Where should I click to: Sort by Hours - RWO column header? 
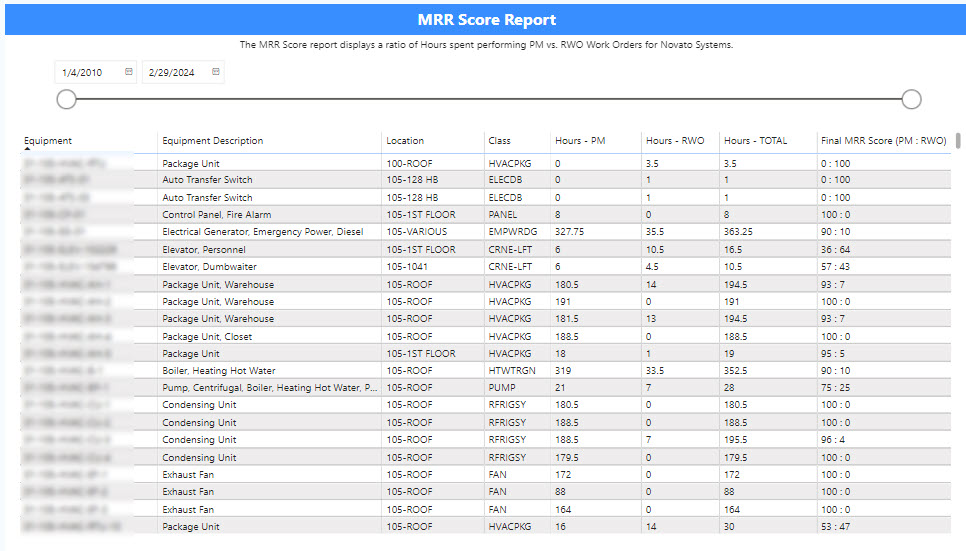coord(675,141)
